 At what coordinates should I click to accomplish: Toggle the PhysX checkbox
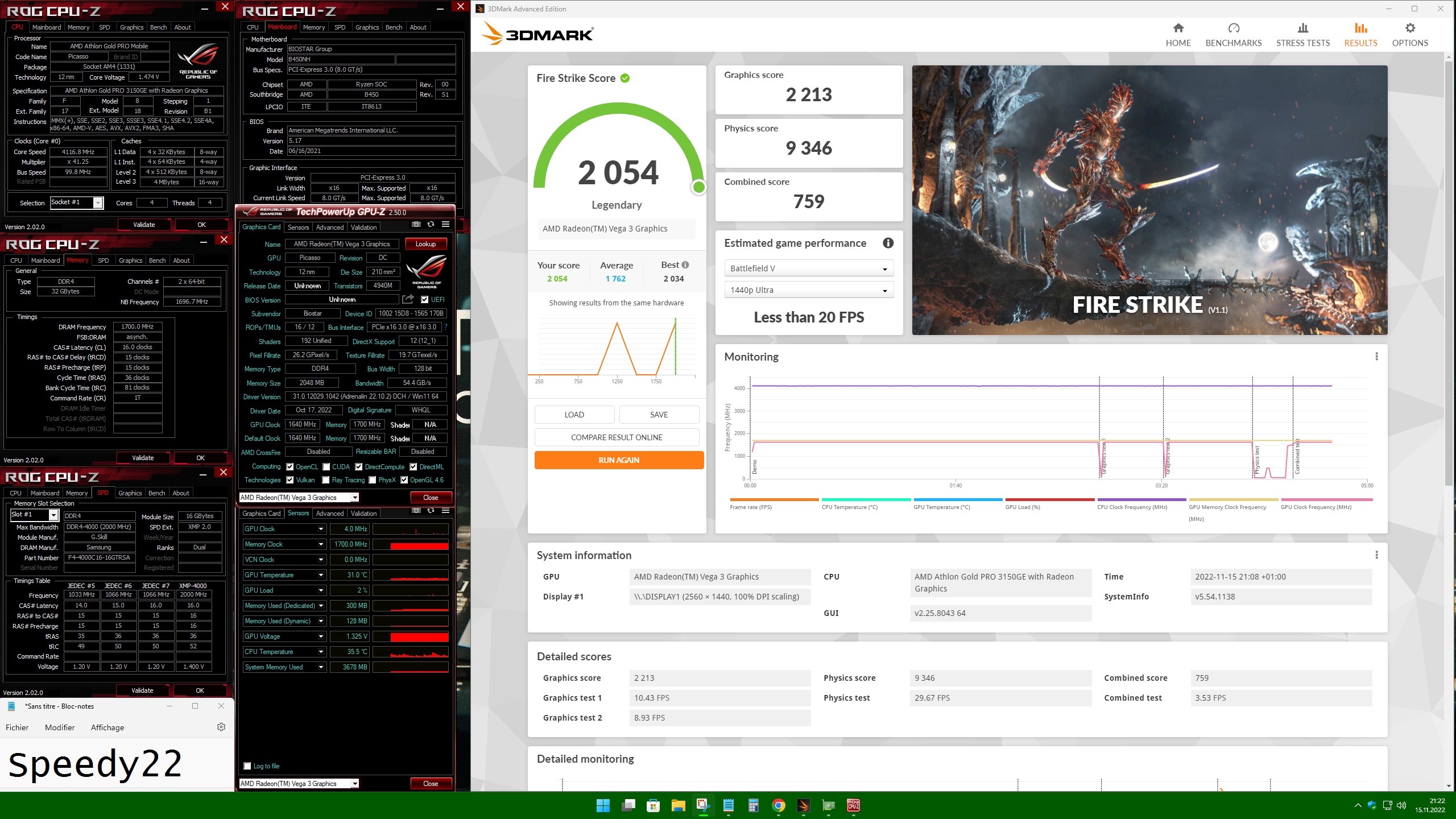(373, 480)
